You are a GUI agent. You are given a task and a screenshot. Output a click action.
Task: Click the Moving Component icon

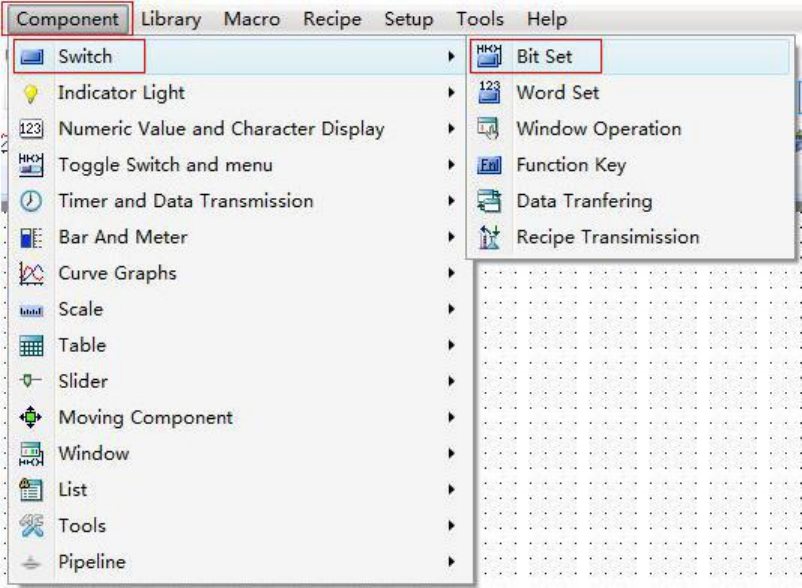31,417
